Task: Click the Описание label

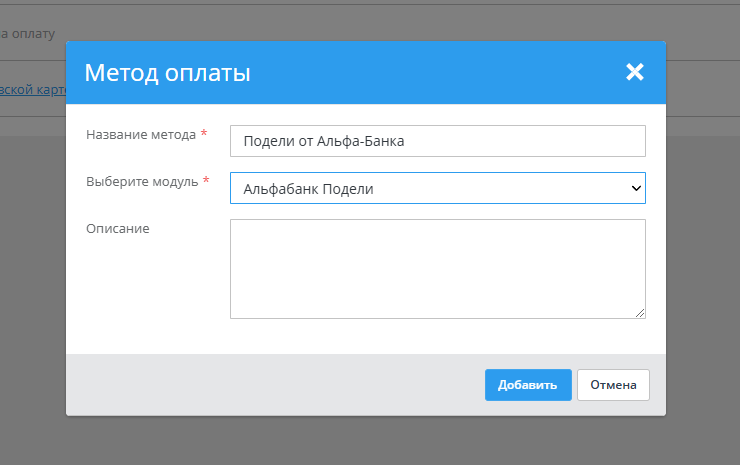Action: [x=117, y=228]
